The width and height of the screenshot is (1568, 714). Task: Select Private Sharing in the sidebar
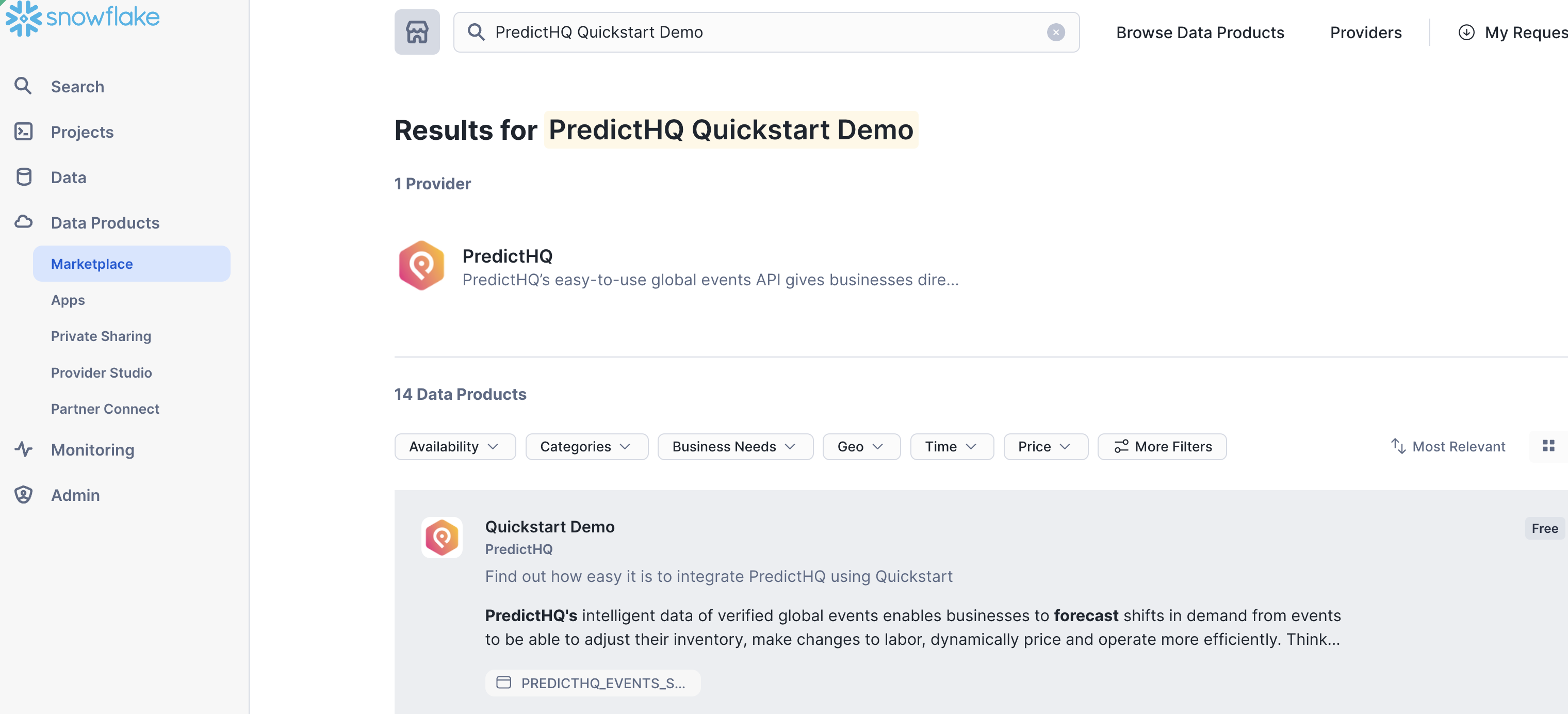[101, 336]
